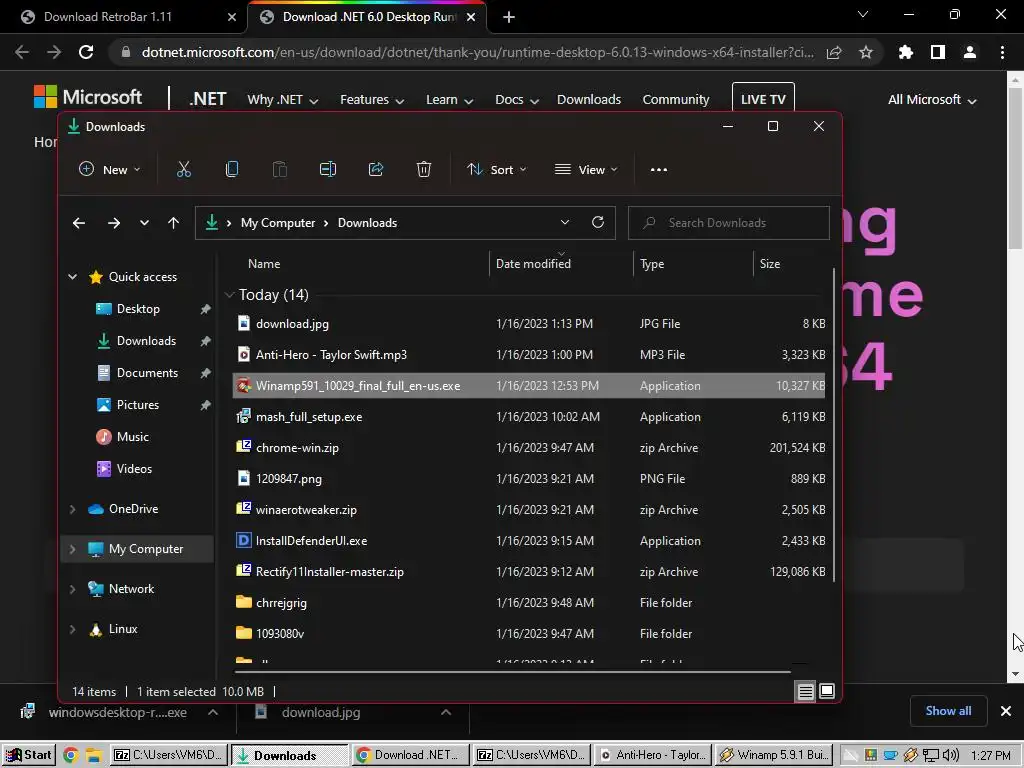1024x768 pixels.
Task: Open options for windowsdesktop-r...exe download
Action: coord(213,712)
